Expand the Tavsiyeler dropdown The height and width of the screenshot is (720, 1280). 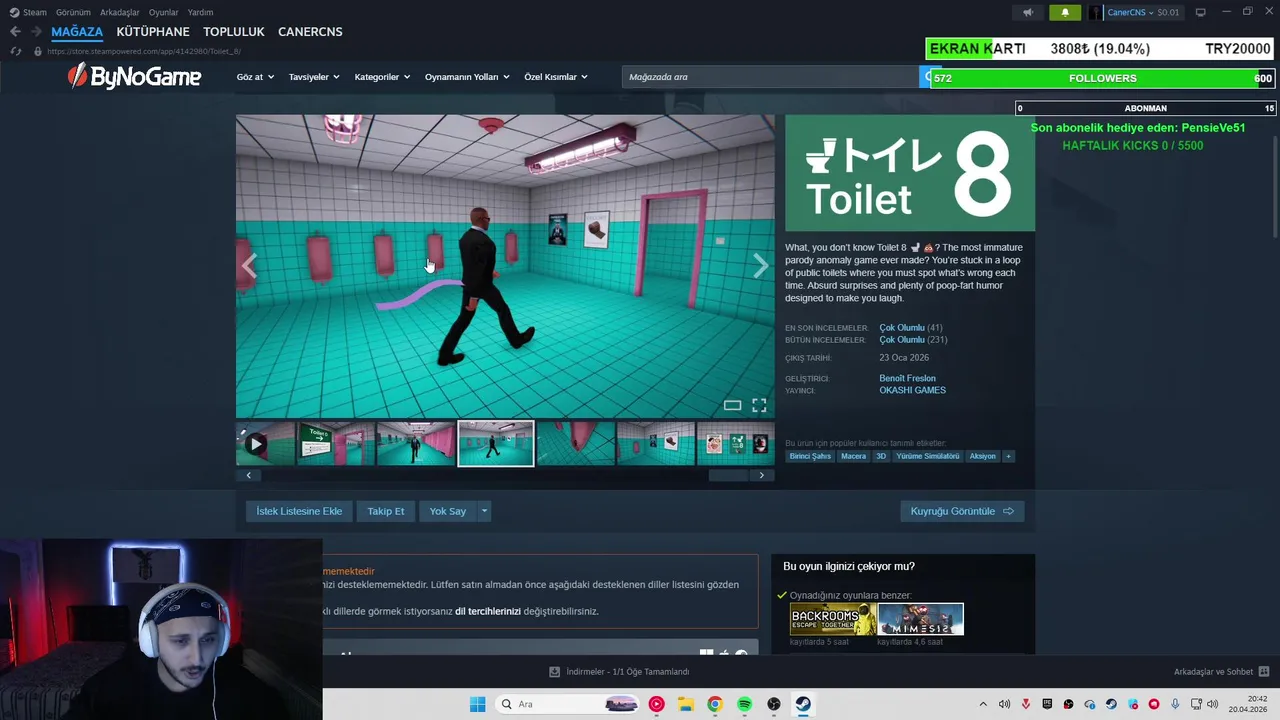point(314,77)
